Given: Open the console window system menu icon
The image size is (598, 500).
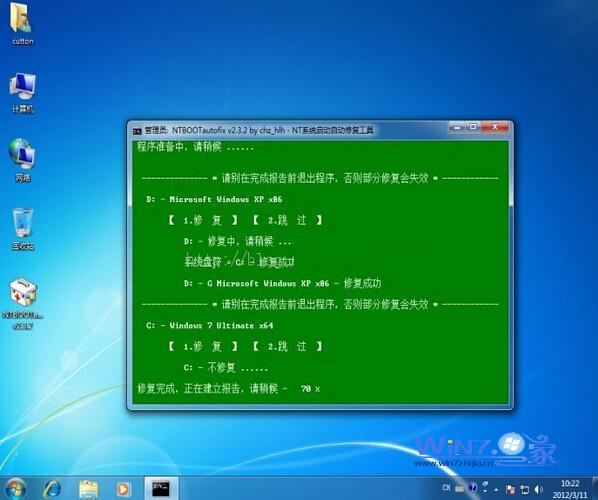Looking at the screenshot, I should (x=137, y=131).
